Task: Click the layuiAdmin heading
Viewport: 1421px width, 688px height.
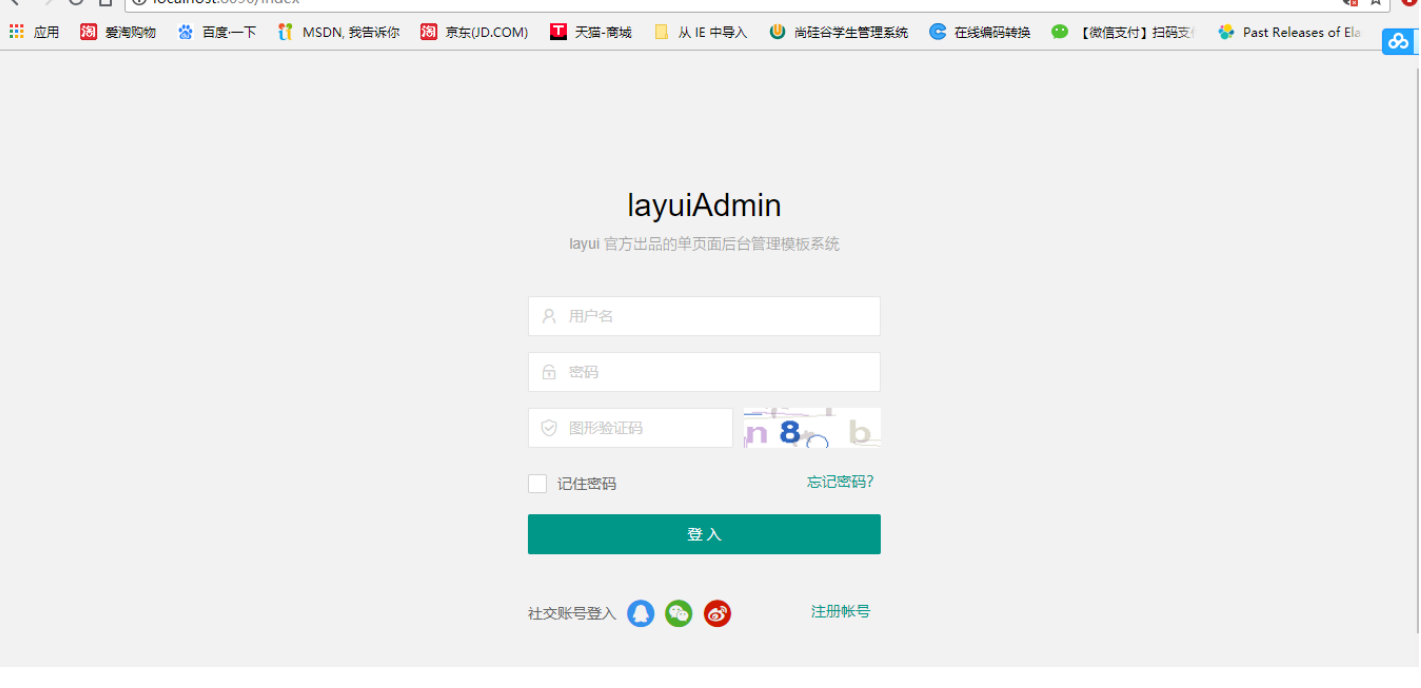Action: pos(704,205)
